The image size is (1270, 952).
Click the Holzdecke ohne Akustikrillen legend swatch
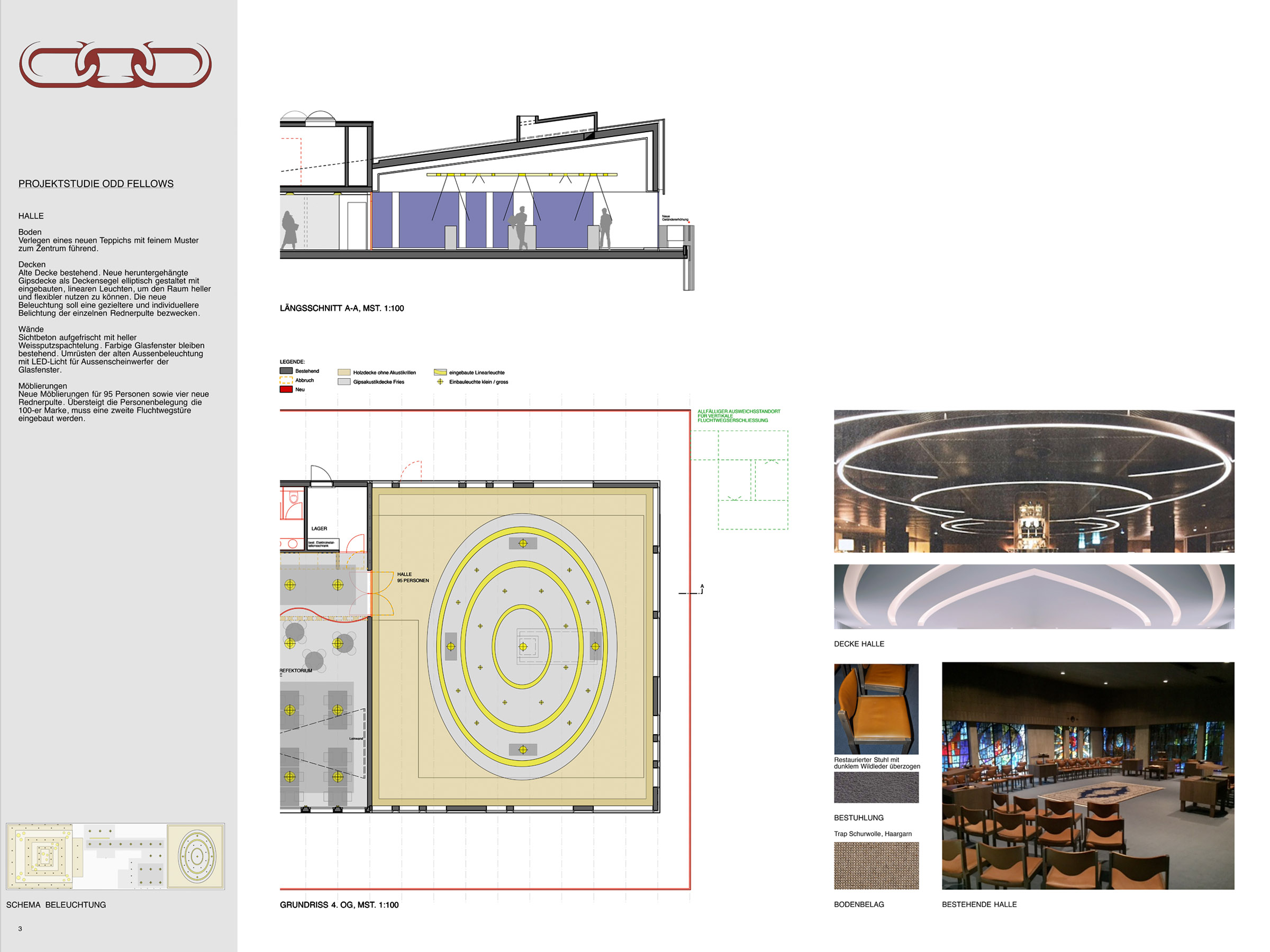[x=344, y=372]
